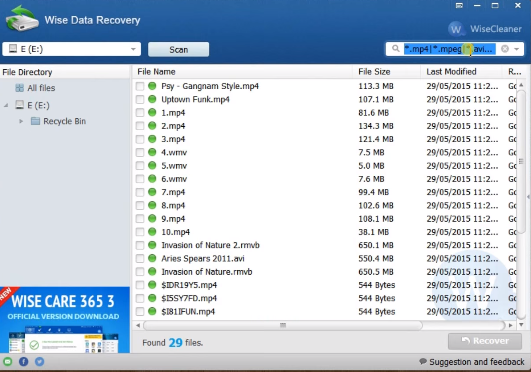This screenshot has height=372, width=531.
Task: Click the 650.5 MB file size cell
Action: point(376,272)
